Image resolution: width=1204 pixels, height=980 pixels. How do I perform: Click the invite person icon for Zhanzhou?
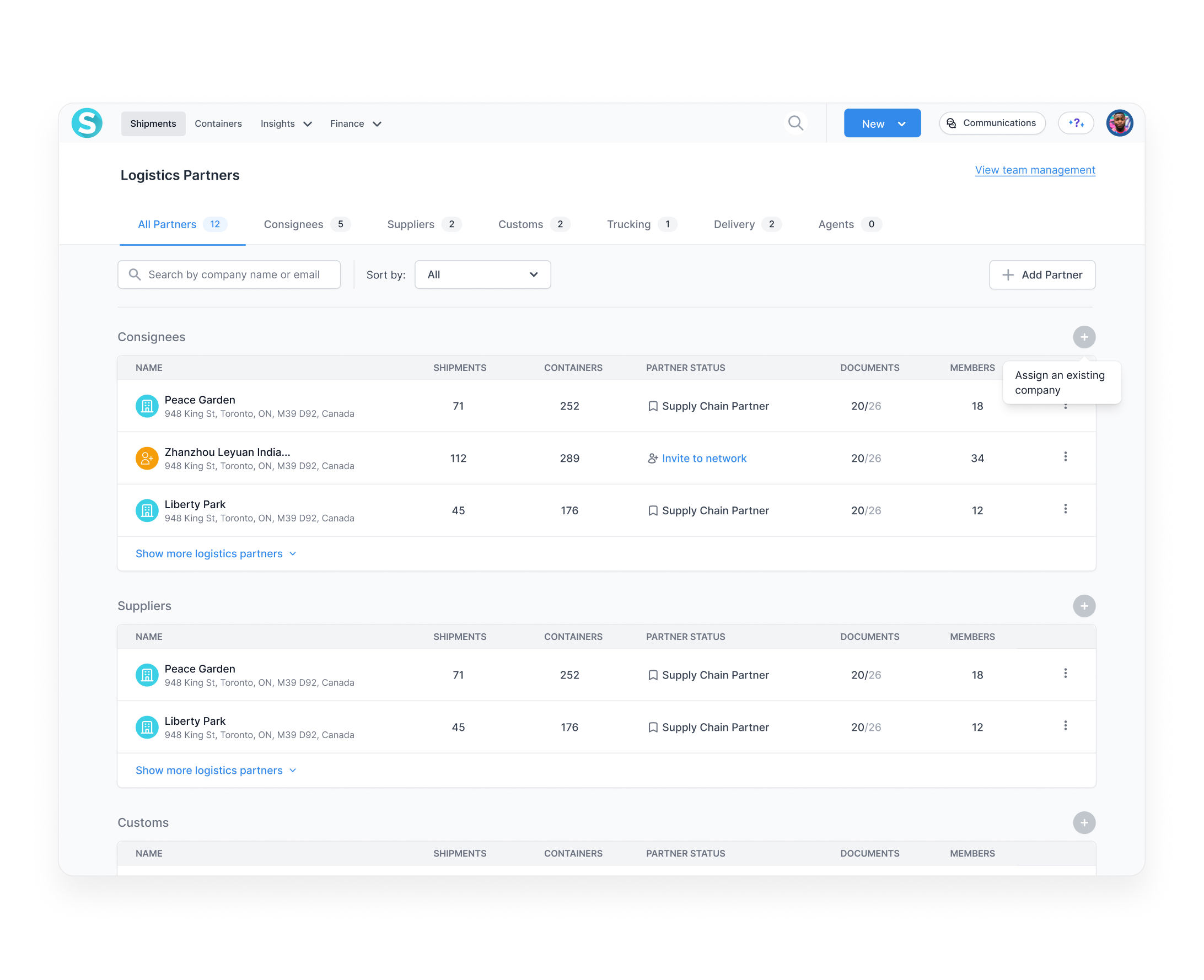653,459
